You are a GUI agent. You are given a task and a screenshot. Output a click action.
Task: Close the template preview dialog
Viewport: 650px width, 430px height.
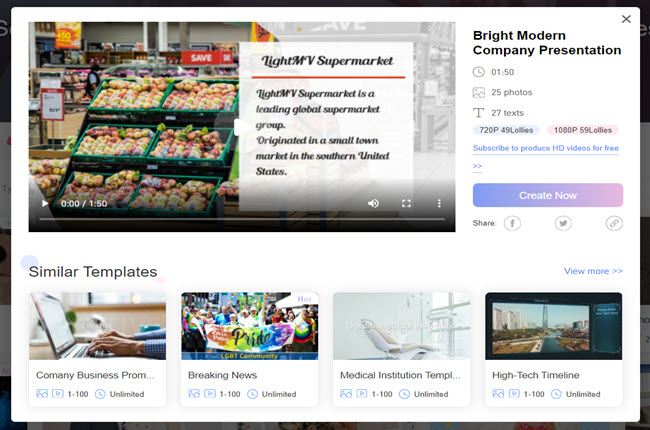click(626, 19)
